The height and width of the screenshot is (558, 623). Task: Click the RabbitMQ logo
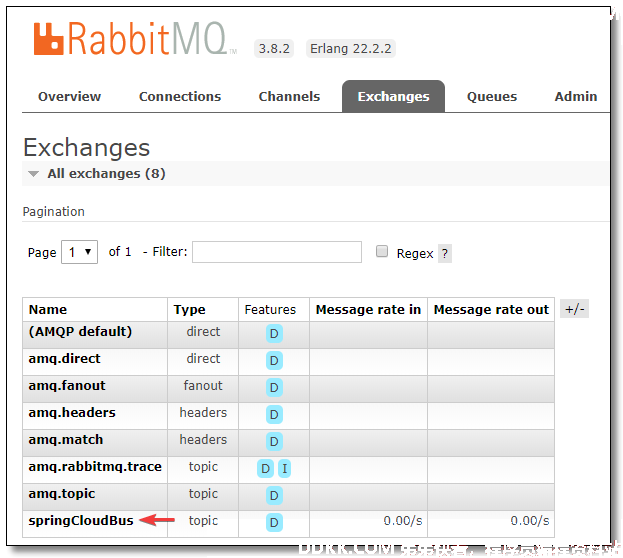point(135,38)
